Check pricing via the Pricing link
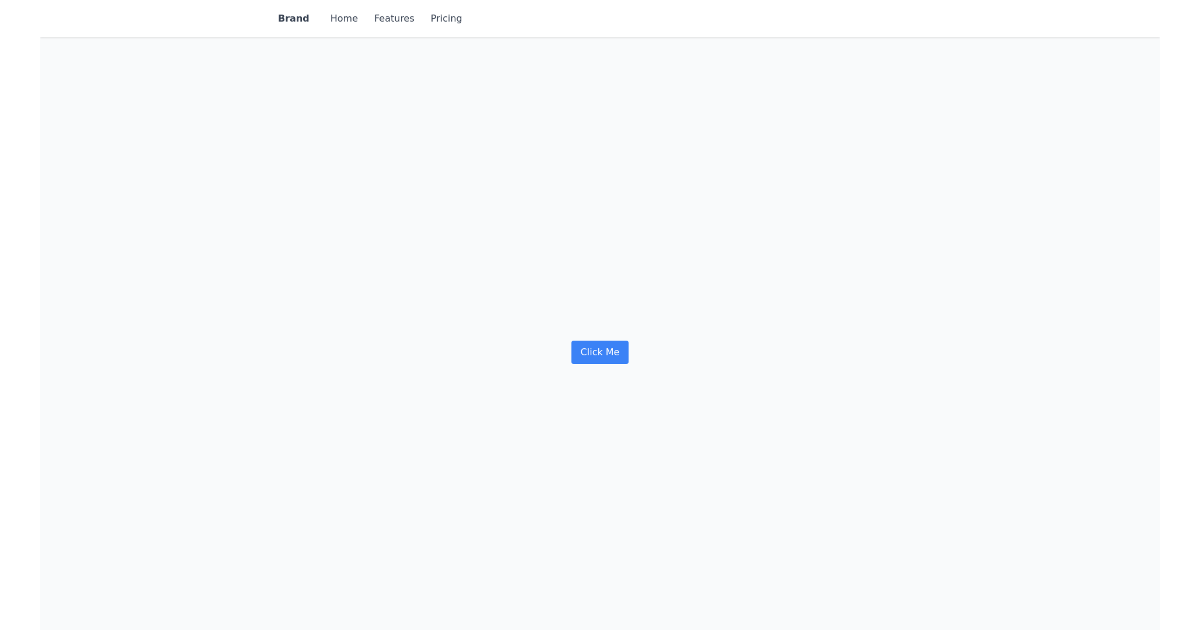Viewport: 1200px width, 630px height. [x=446, y=18]
